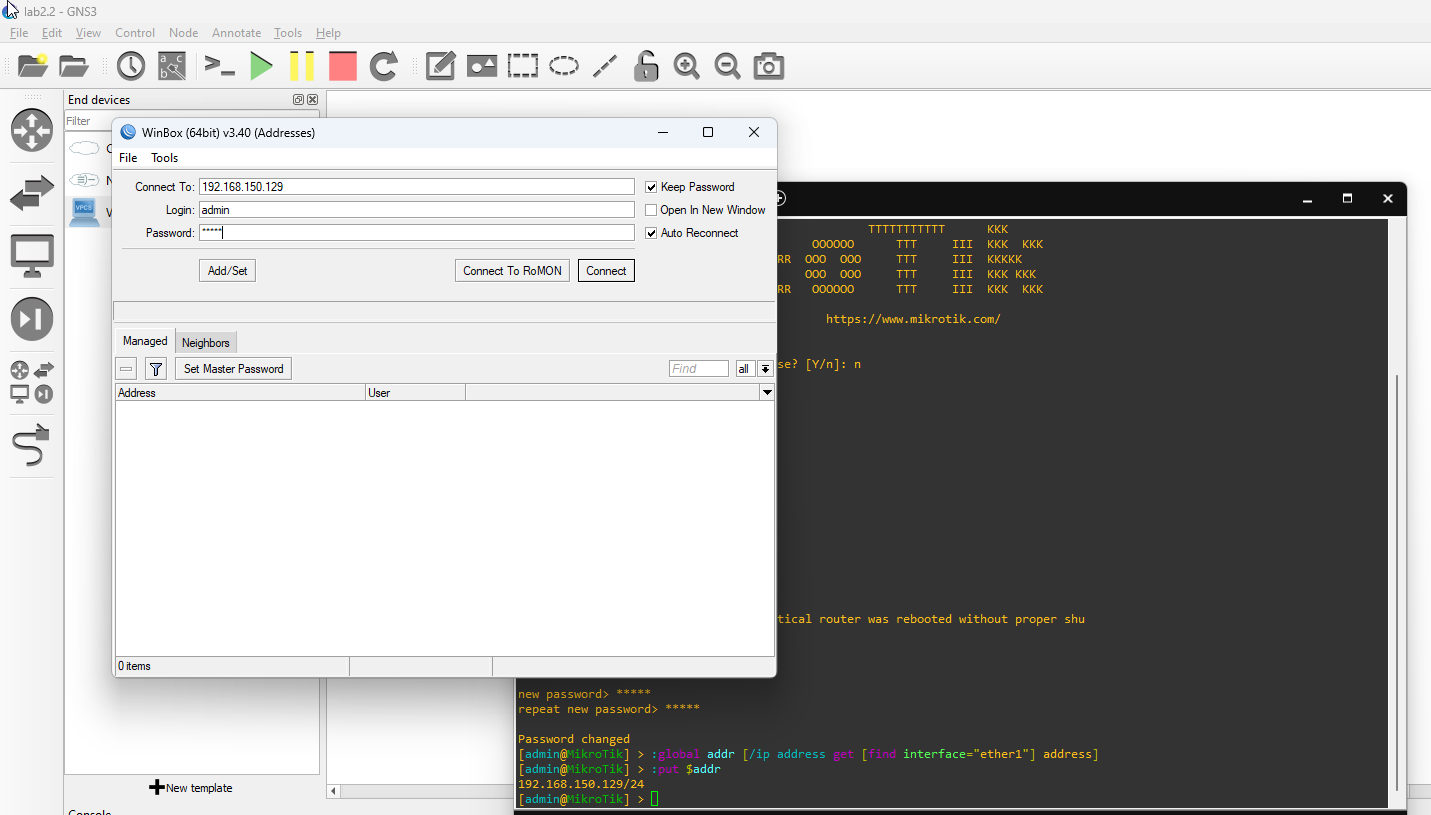This screenshot has width=1431, height=815.
Task: Switch to the Neighbors tab
Action: point(206,342)
